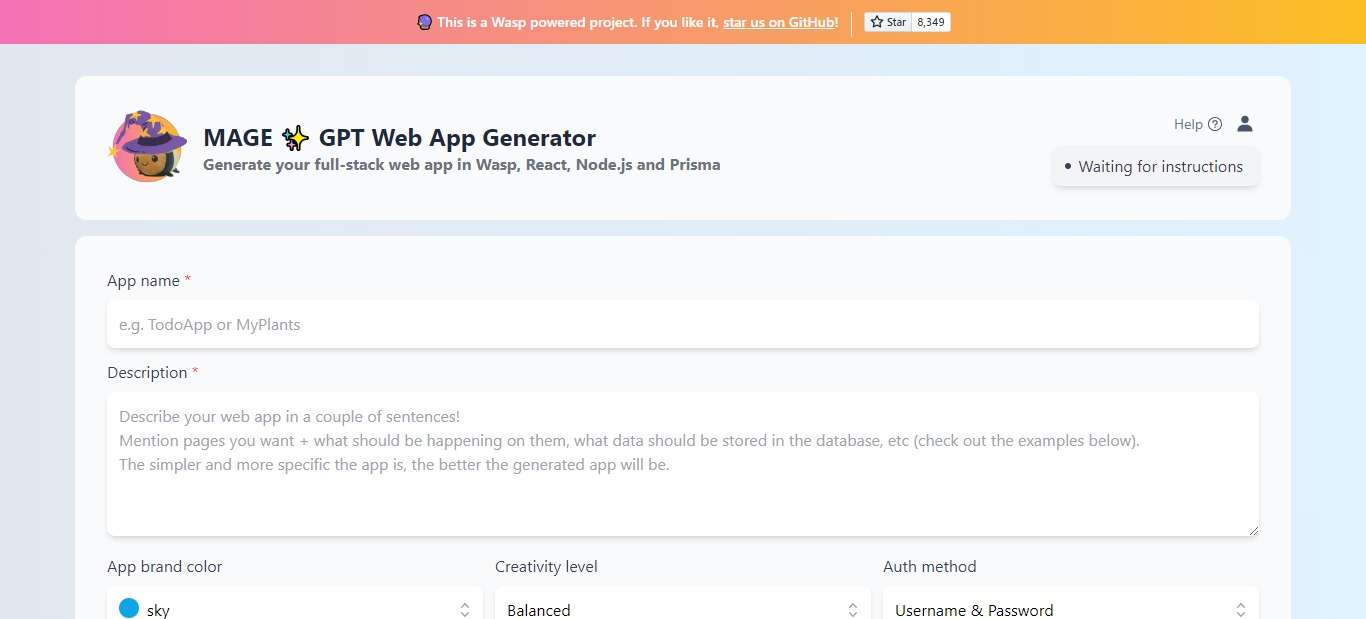Viewport: 1366px width, 619px height.
Task: Click the "Waiting for instructions" status badge
Action: (1155, 167)
